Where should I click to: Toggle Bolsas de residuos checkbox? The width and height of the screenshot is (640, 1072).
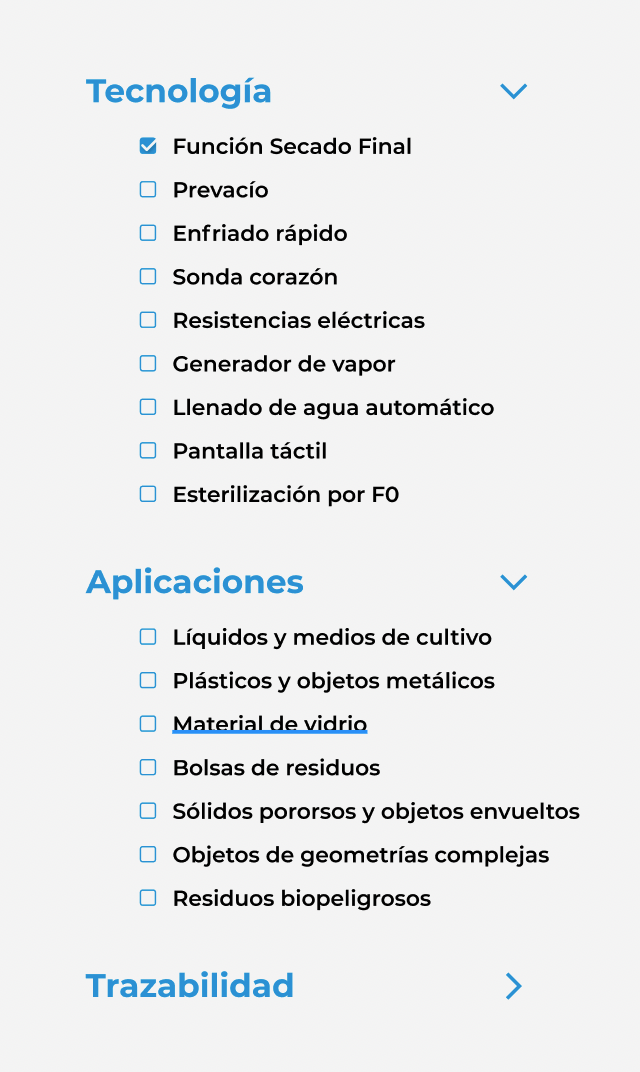tap(148, 767)
